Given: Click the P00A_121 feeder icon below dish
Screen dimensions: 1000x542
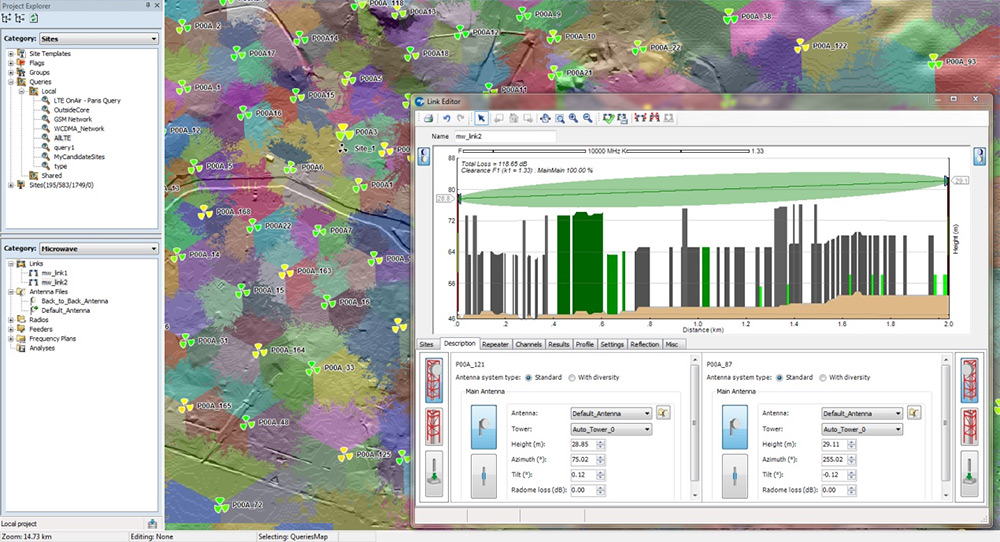Looking at the screenshot, I should [483, 476].
